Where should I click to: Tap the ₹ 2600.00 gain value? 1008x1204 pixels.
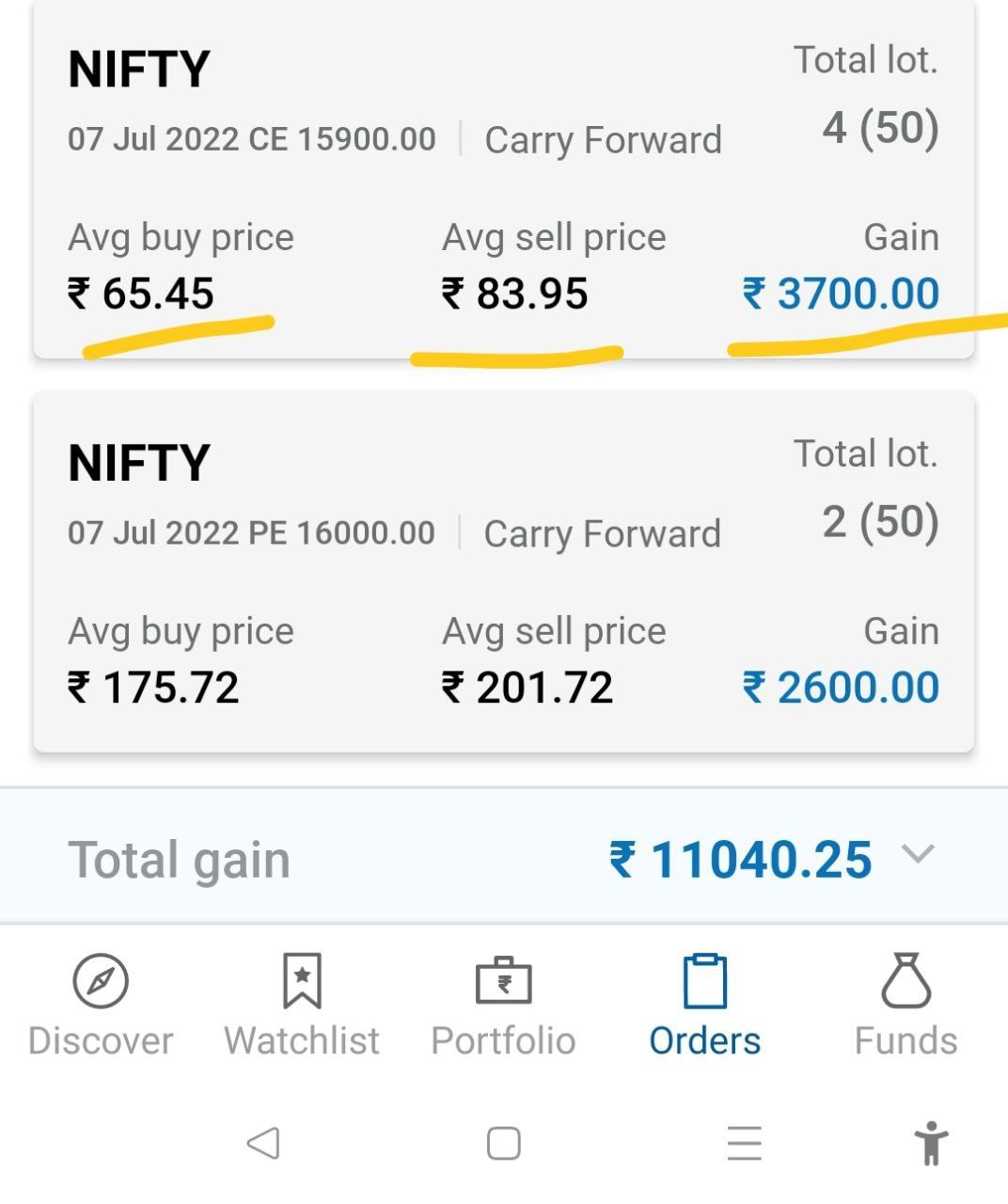[x=841, y=688]
